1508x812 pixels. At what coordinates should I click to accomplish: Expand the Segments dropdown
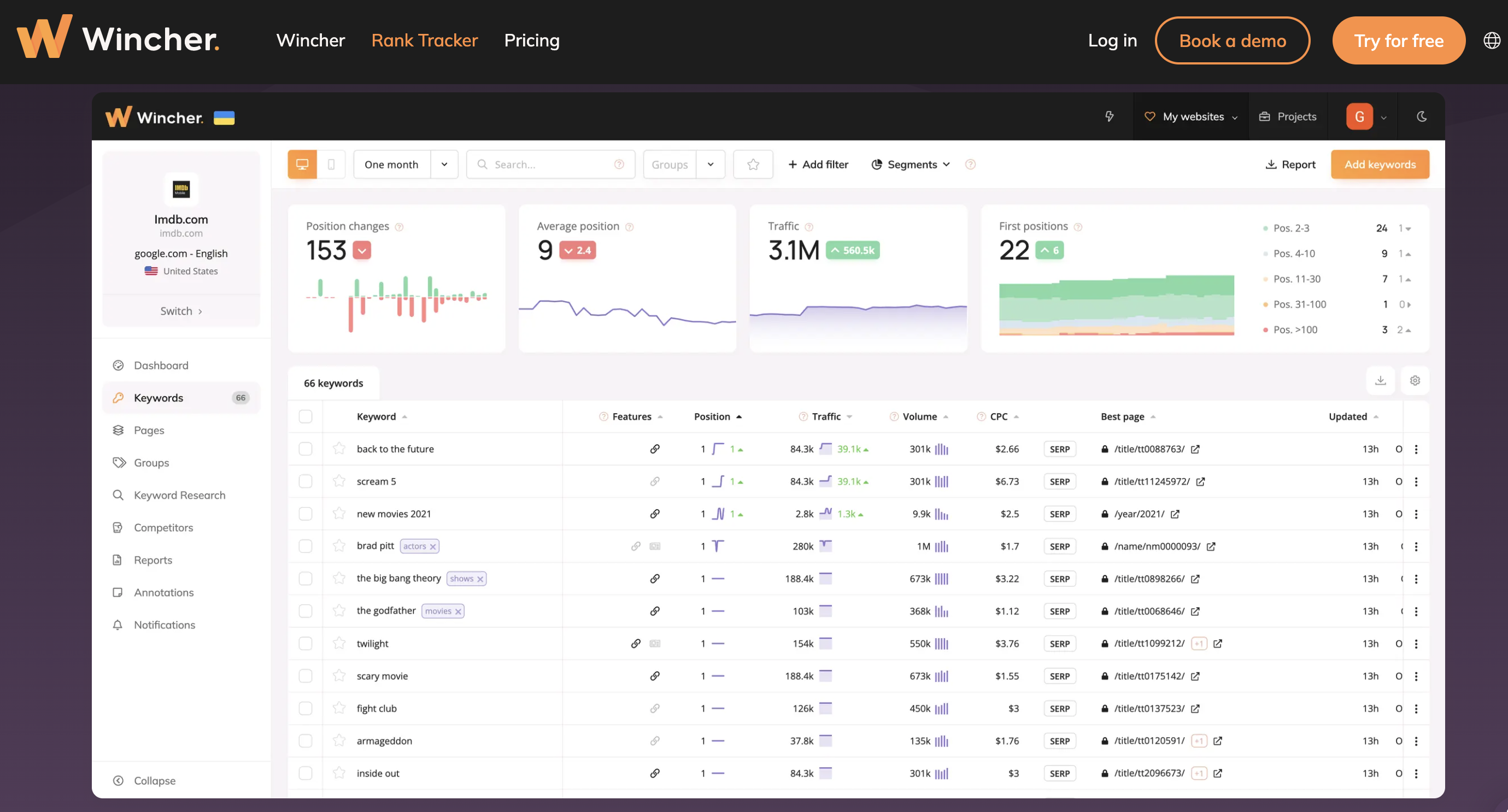pos(910,164)
